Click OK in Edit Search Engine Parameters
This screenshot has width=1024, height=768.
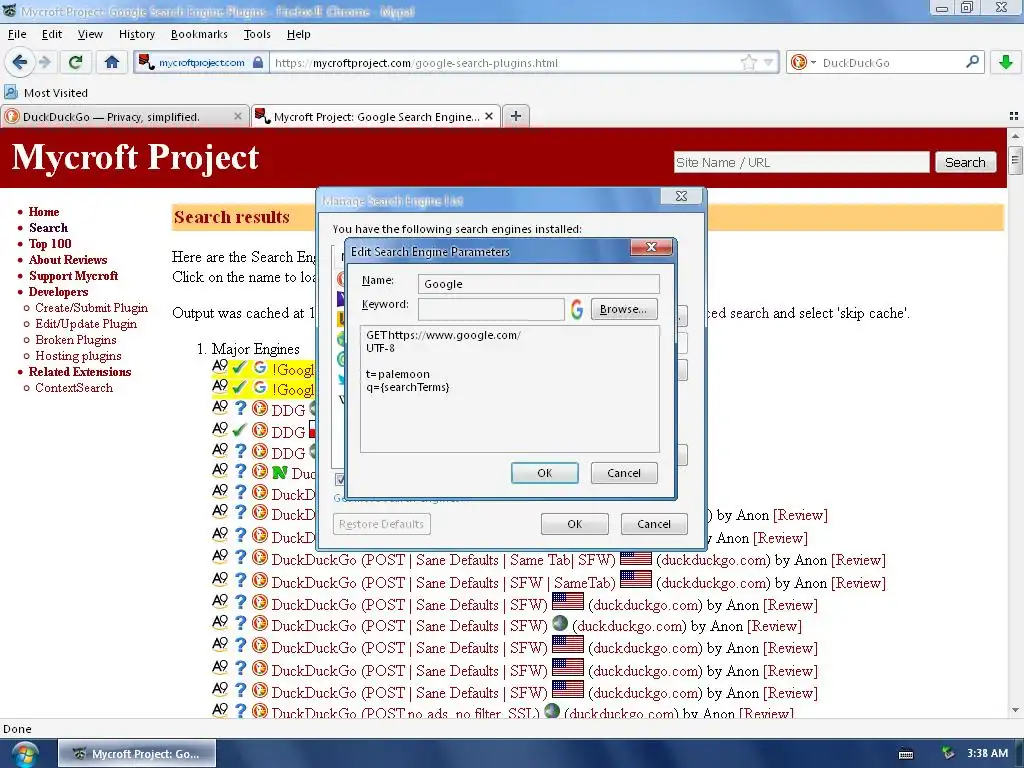pyautogui.click(x=545, y=473)
